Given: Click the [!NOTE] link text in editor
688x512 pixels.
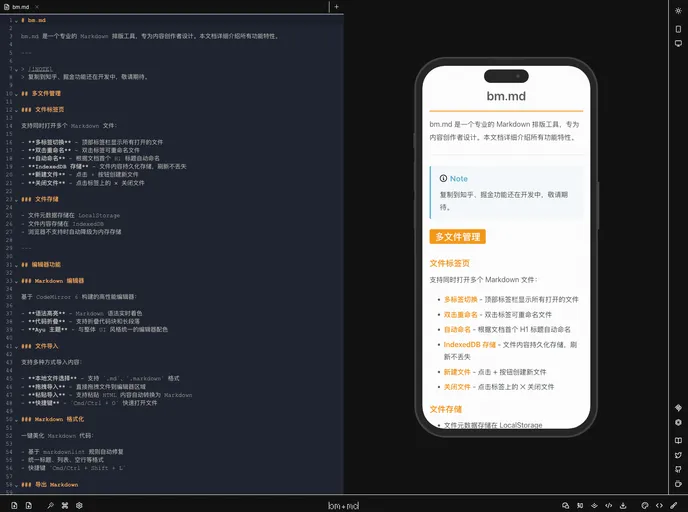Looking at the screenshot, I should pyautogui.click(x=40, y=69).
